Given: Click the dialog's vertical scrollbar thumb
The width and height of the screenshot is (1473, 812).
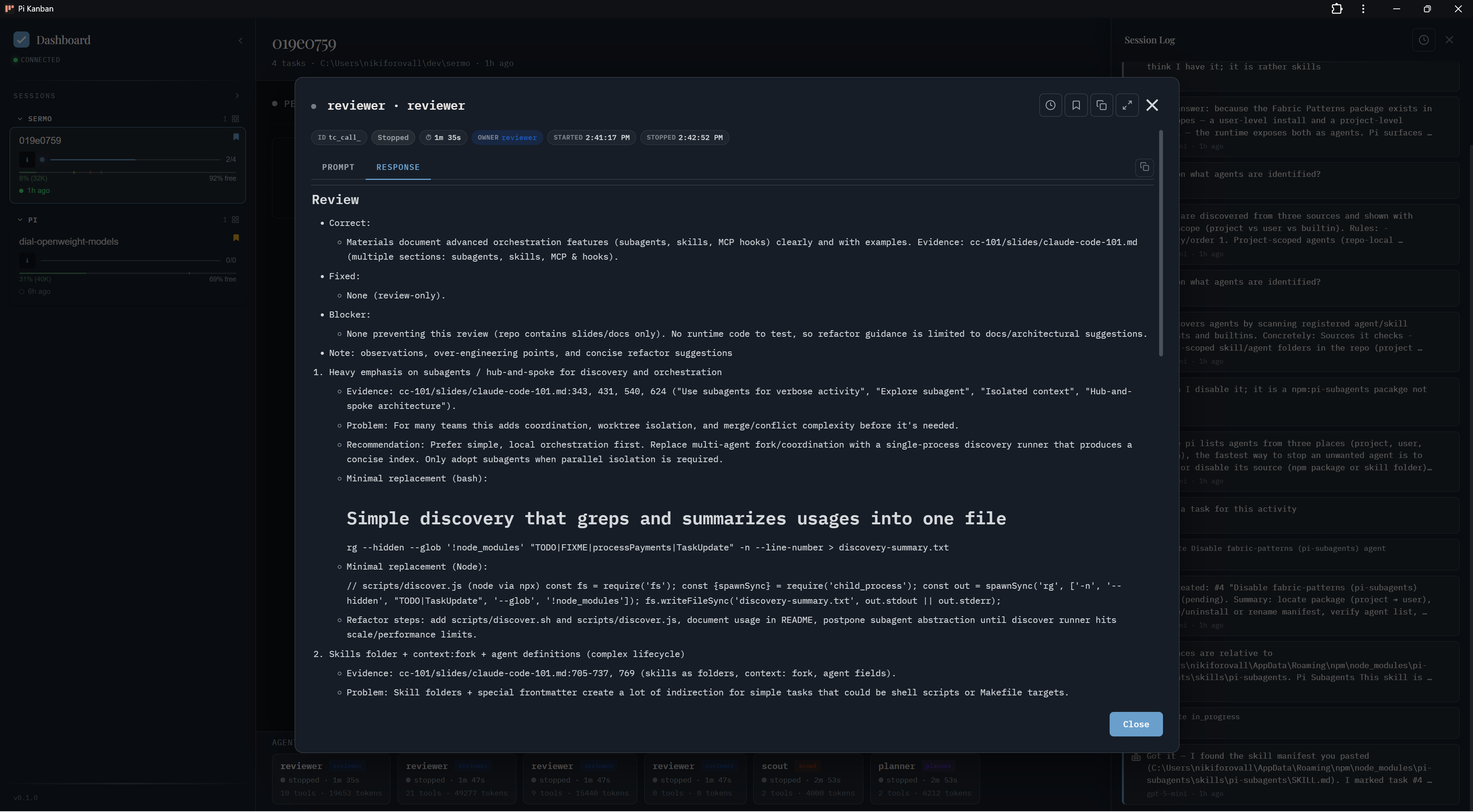Looking at the screenshot, I should pyautogui.click(x=1161, y=243).
